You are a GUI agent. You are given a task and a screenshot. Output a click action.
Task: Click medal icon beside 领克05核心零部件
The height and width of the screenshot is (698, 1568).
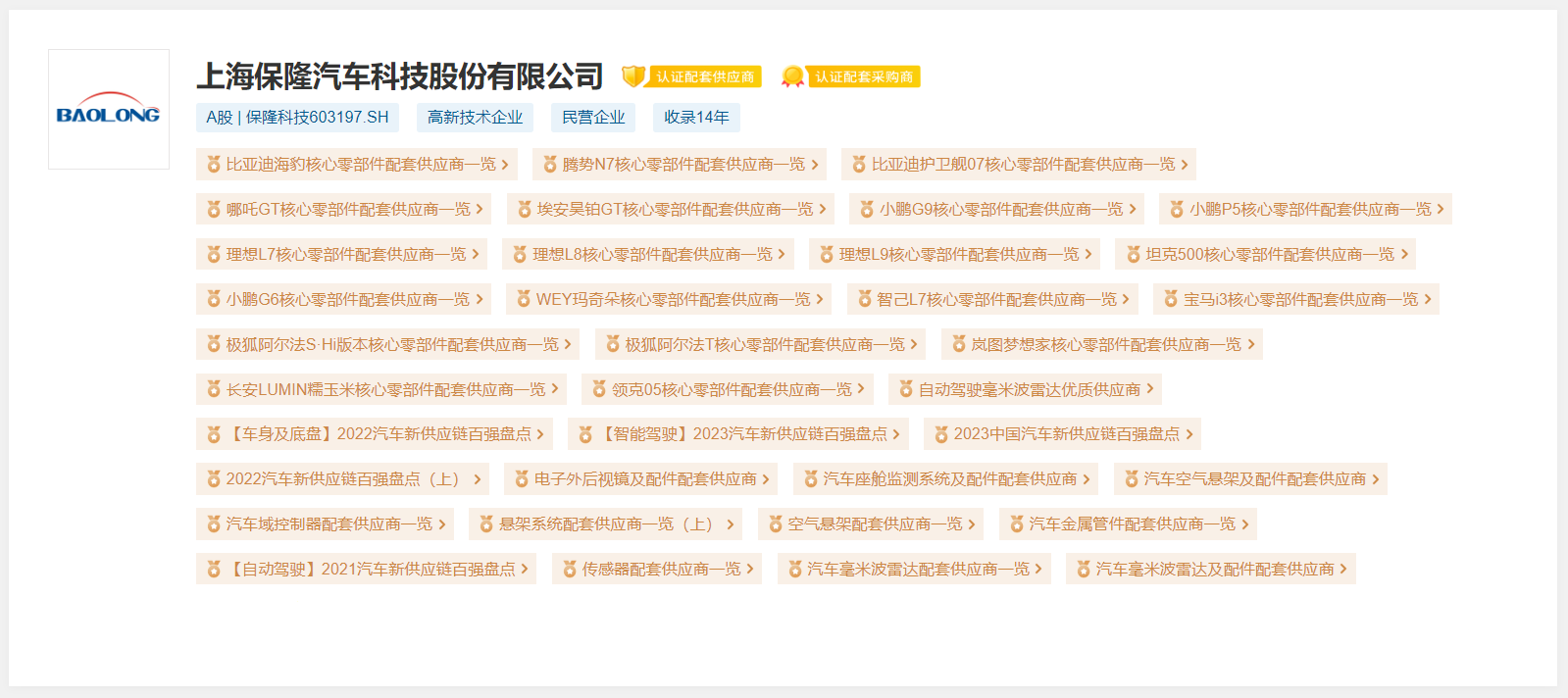[x=599, y=389]
